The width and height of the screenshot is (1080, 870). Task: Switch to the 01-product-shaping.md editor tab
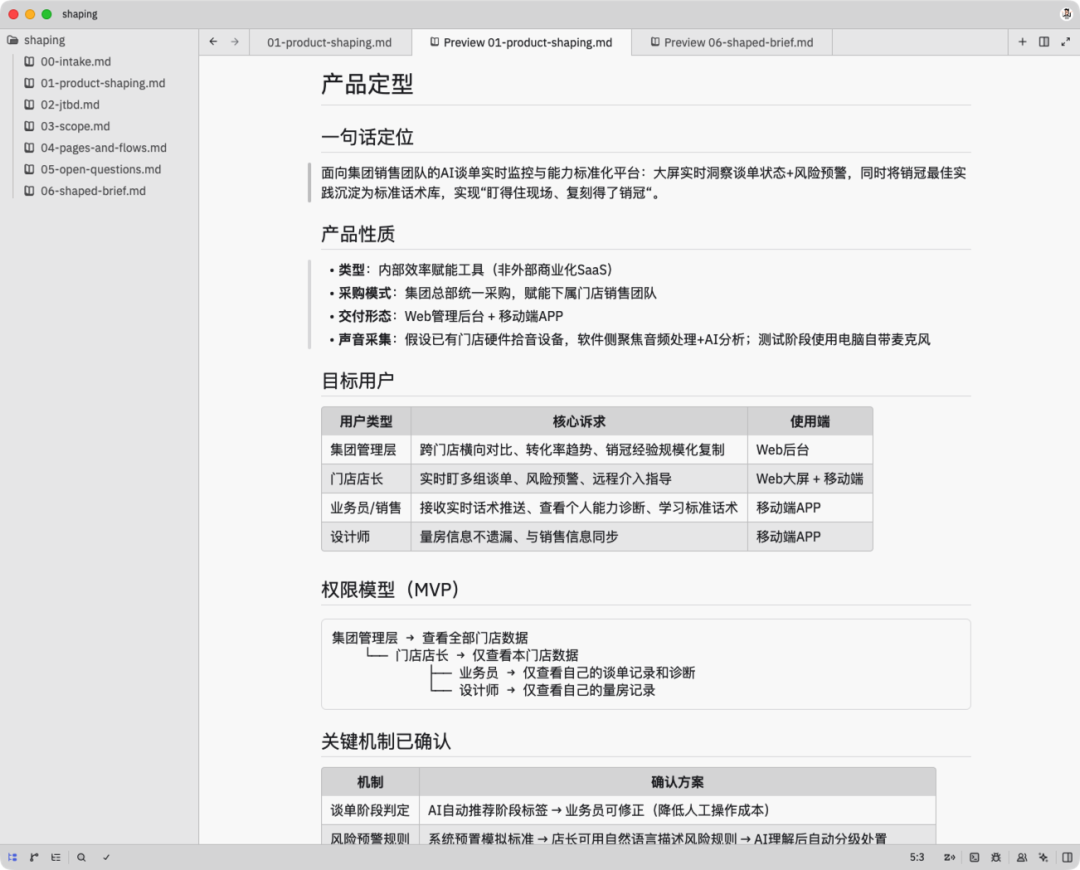click(329, 42)
